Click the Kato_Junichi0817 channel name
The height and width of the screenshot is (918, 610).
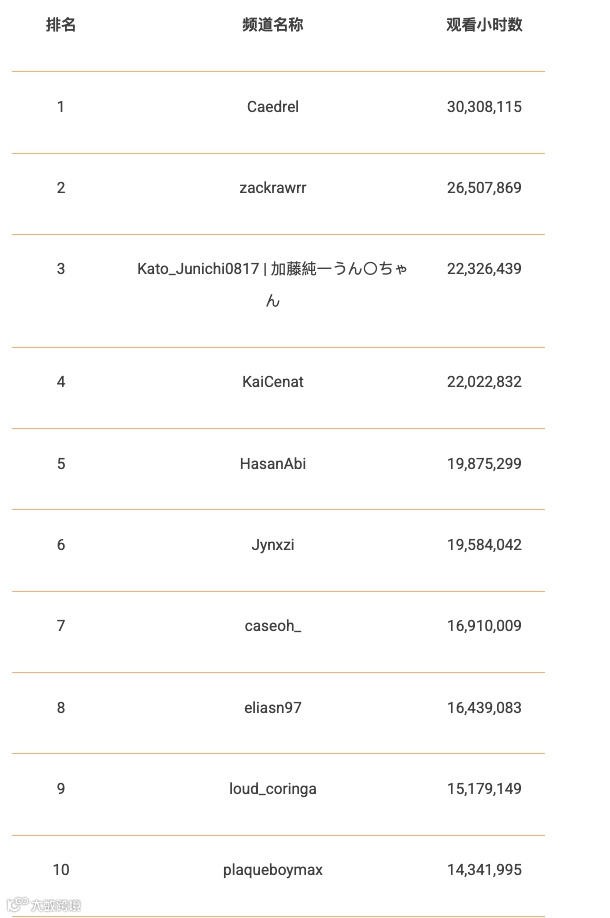(273, 269)
